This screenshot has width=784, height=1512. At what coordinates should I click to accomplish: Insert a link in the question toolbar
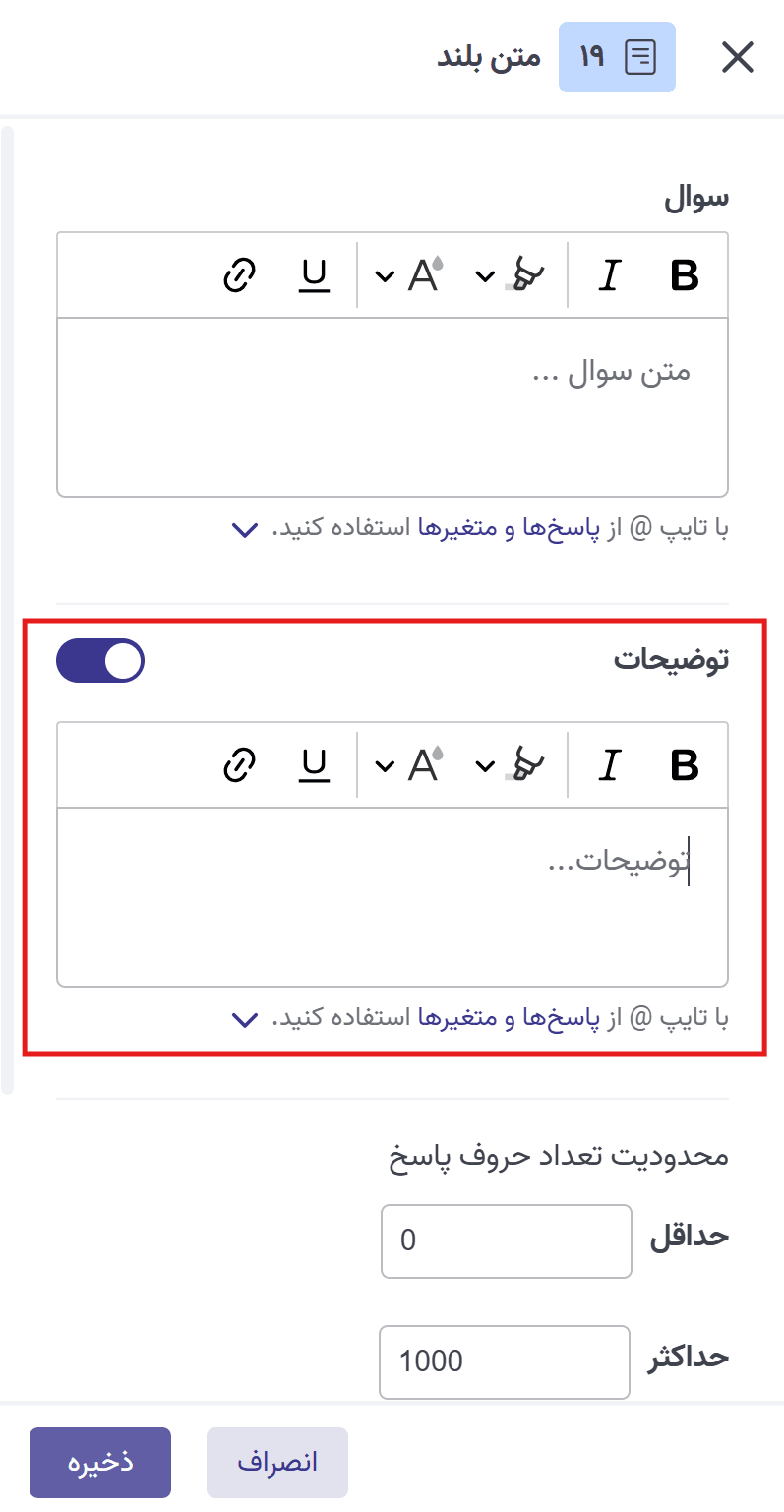[x=237, y=274]
